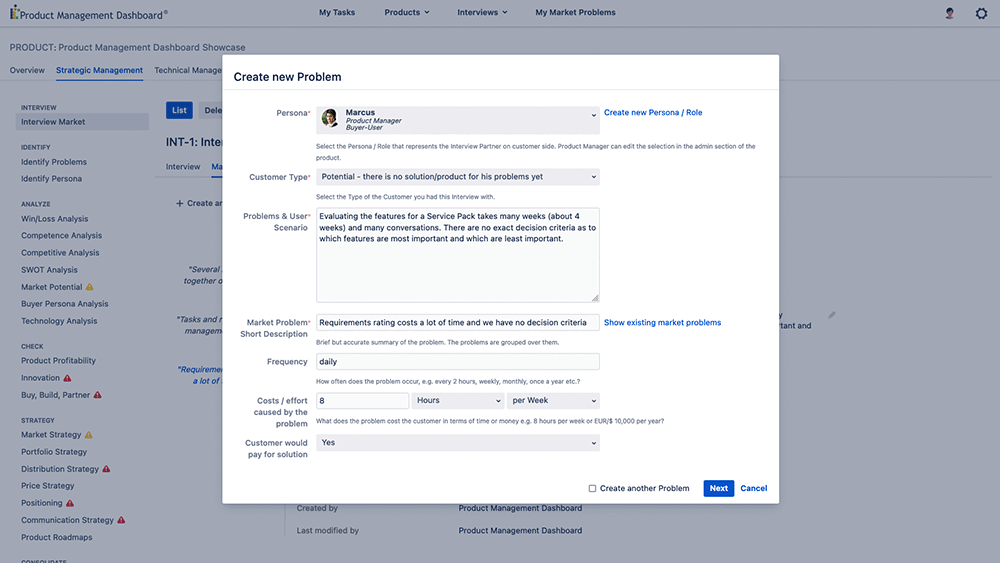
Task: Open the Persona dropdown showing Marcus
Action: click(458, 120)
